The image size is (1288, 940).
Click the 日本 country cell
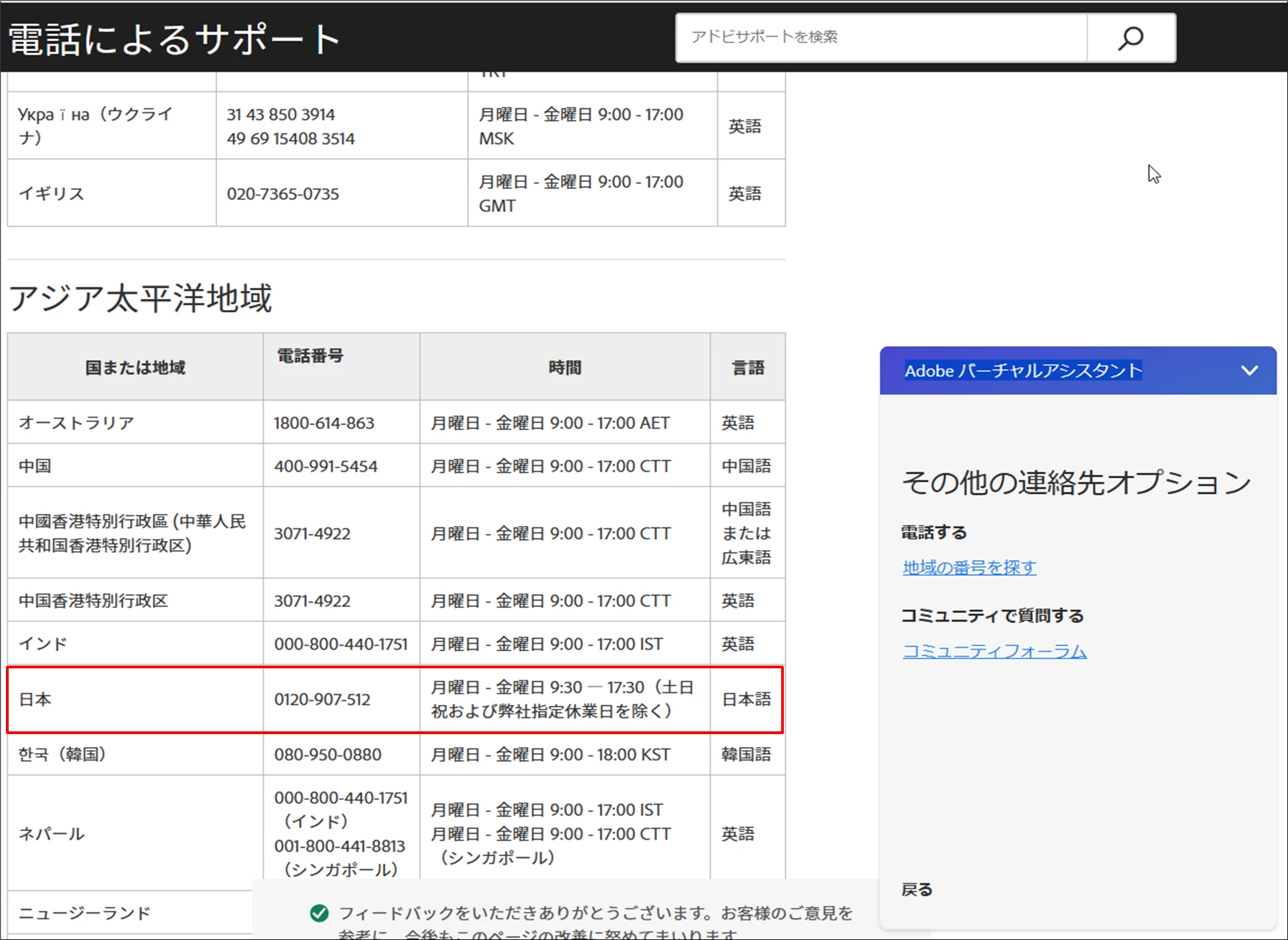point(35,700)
